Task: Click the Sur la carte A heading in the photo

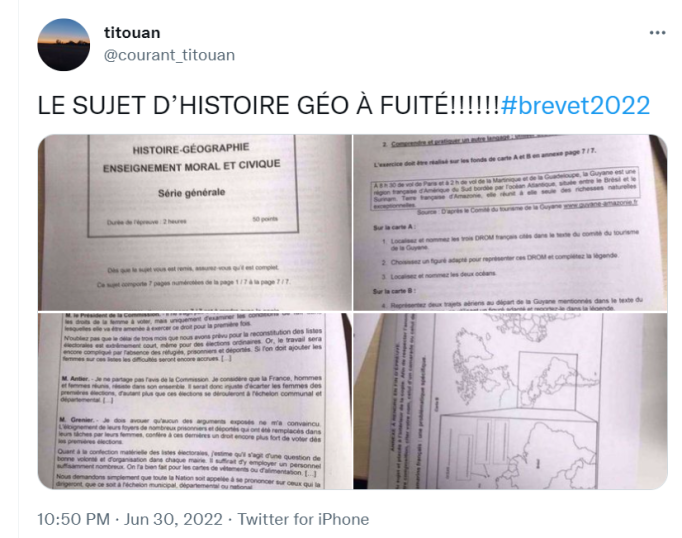Action: pyautogui.click(x=394, y=227)
